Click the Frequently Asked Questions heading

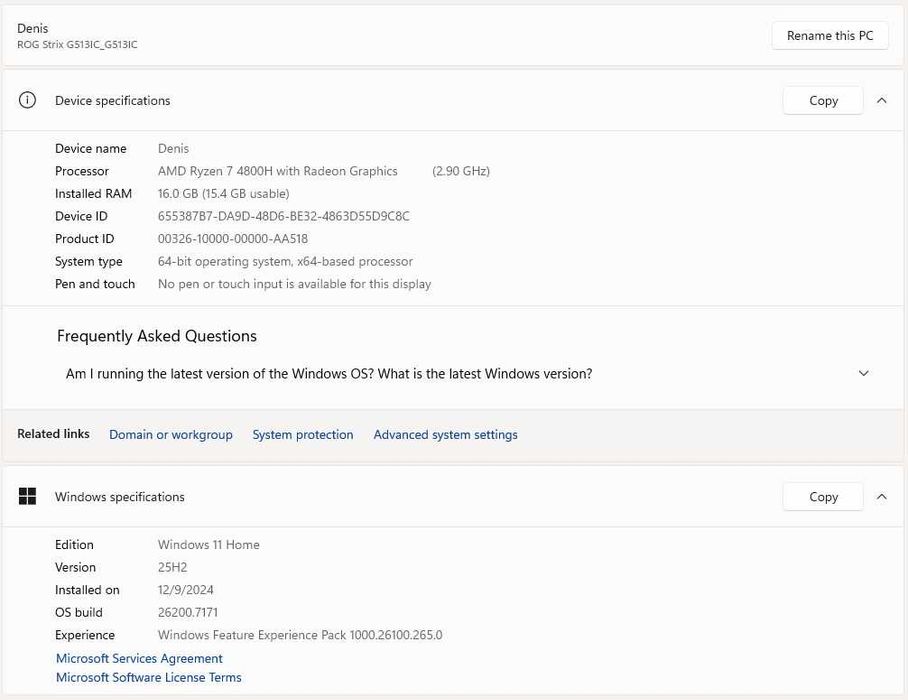(157, 336)
